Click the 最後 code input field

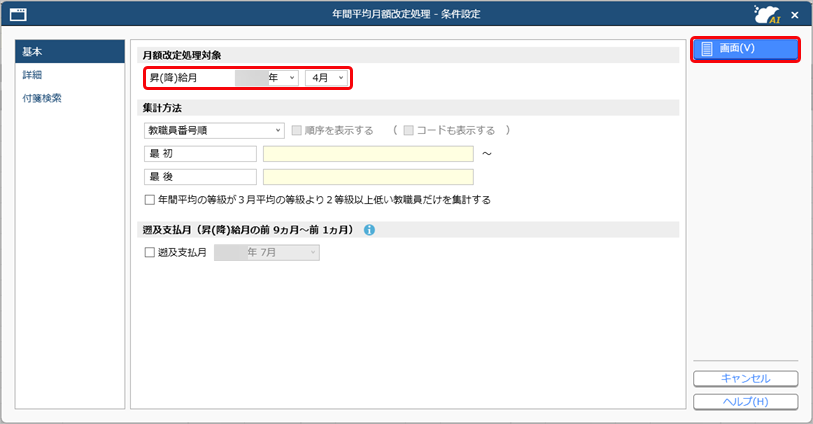pyautogui.click(x=200, y=177)
